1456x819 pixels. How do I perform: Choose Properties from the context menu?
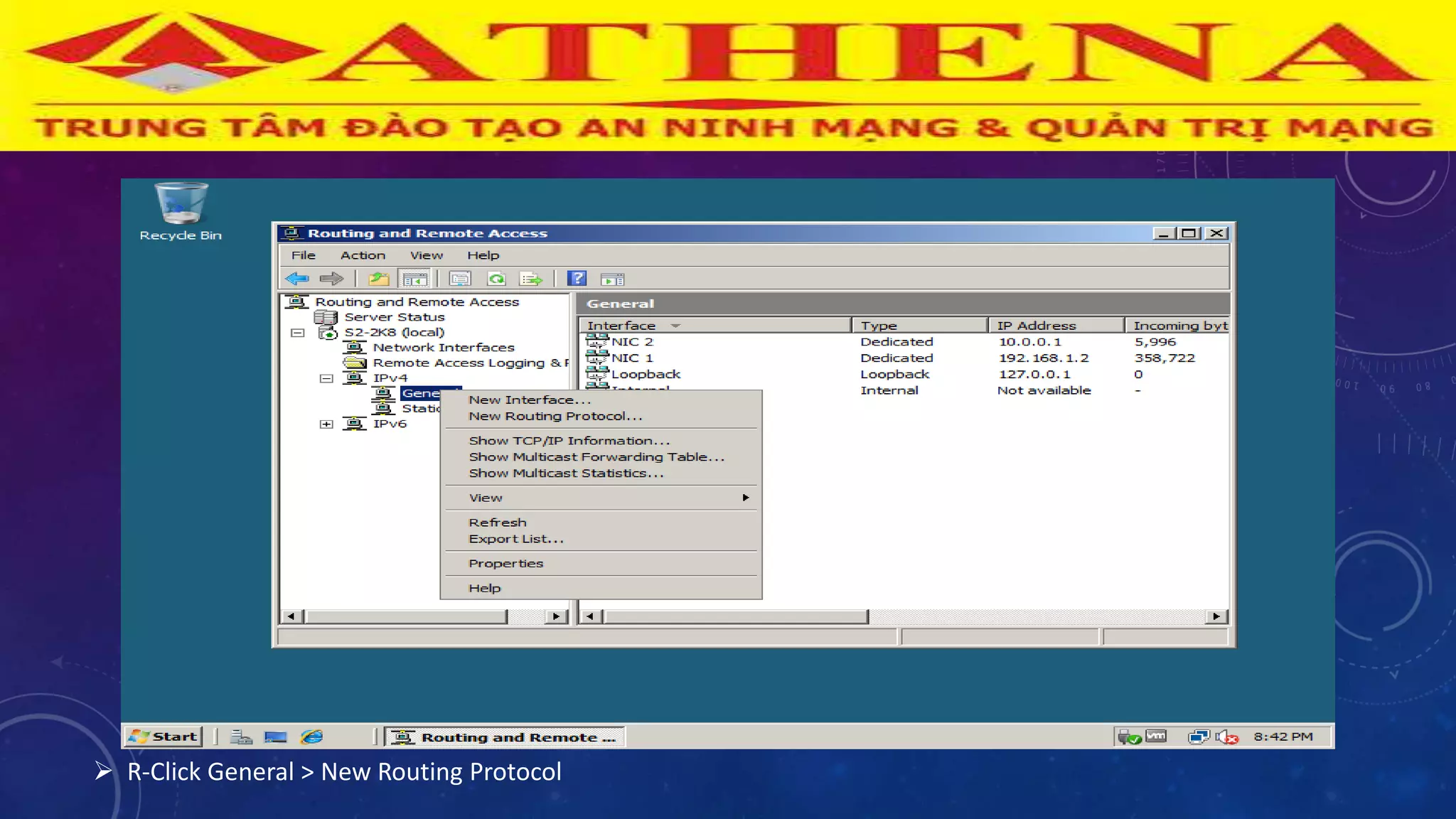(x=601, y=563)
